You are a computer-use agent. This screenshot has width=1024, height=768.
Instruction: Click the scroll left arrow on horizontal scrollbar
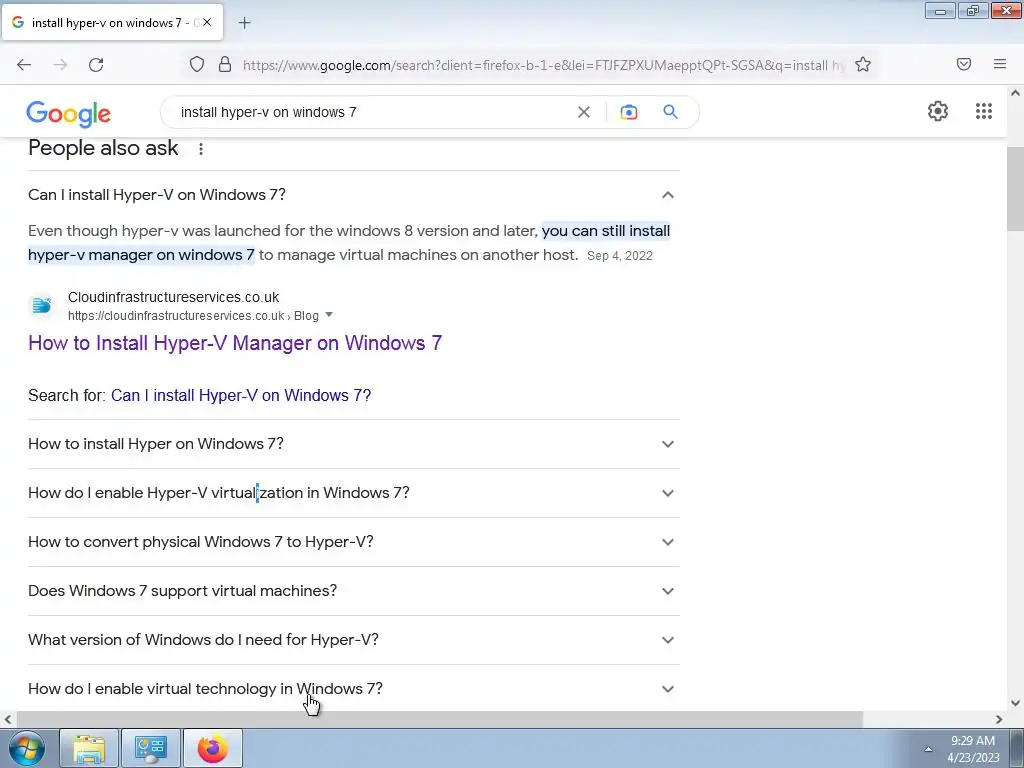pyautogui.click(x=7, y=720)
